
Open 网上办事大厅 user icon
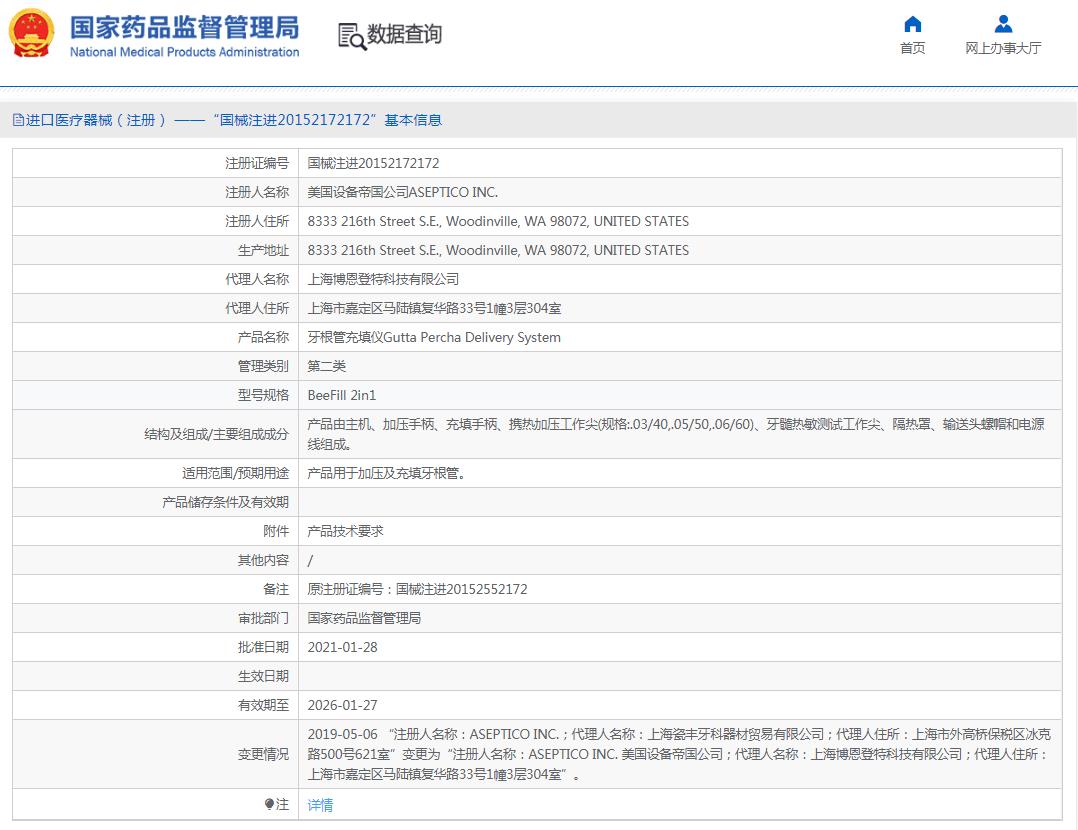coord(1003,25)
